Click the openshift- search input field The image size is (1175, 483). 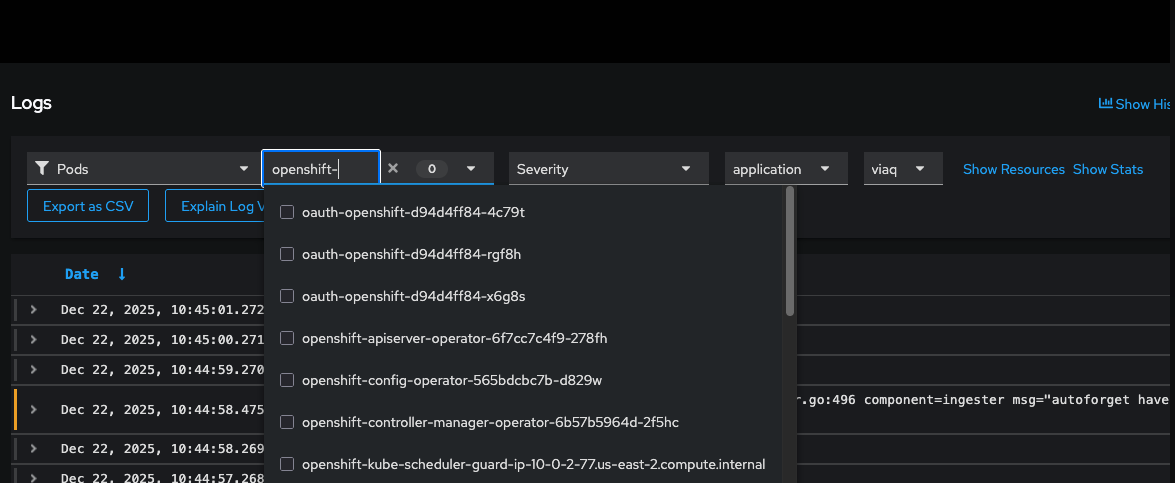point(321,168)
